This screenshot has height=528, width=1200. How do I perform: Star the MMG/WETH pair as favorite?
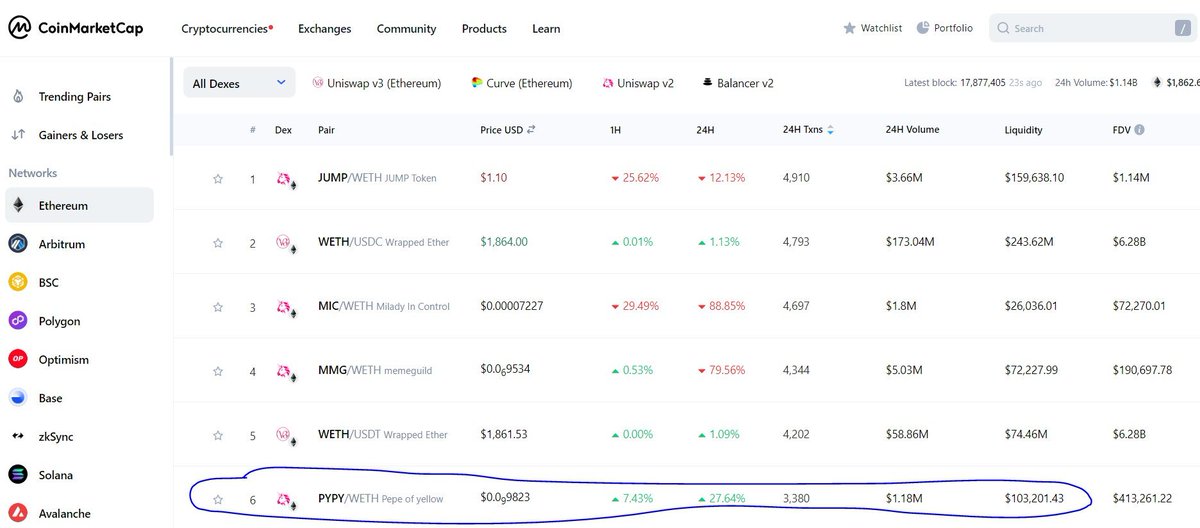click(218, 371)
